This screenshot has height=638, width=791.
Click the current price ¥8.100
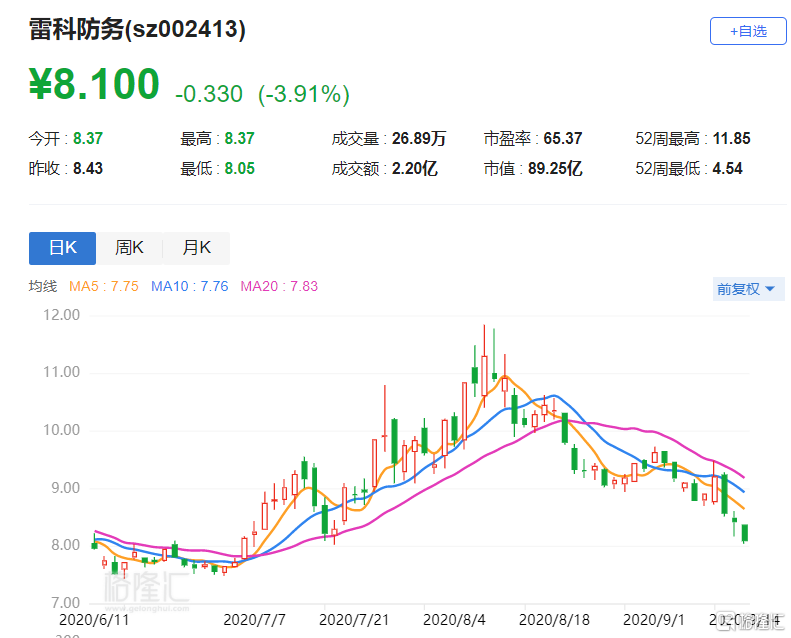[94, 84]
